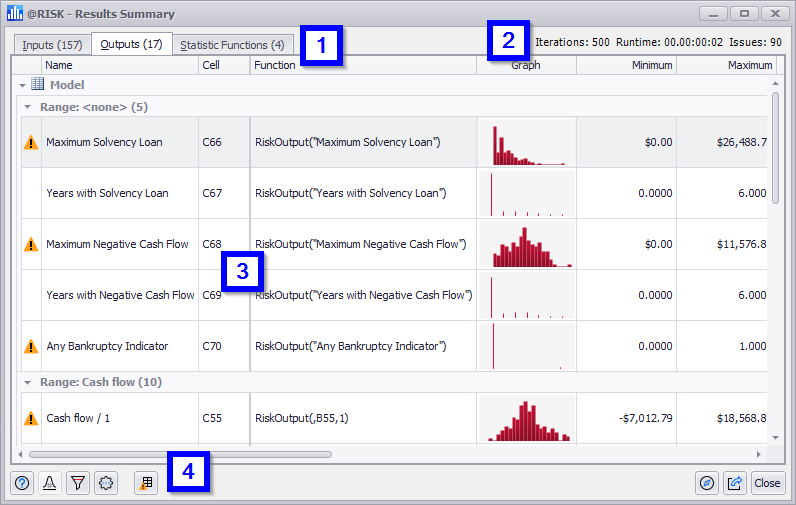This screenshot has height=505, width=796.
Task: Click the help question mark icon
Action: (x=21, y=483)
